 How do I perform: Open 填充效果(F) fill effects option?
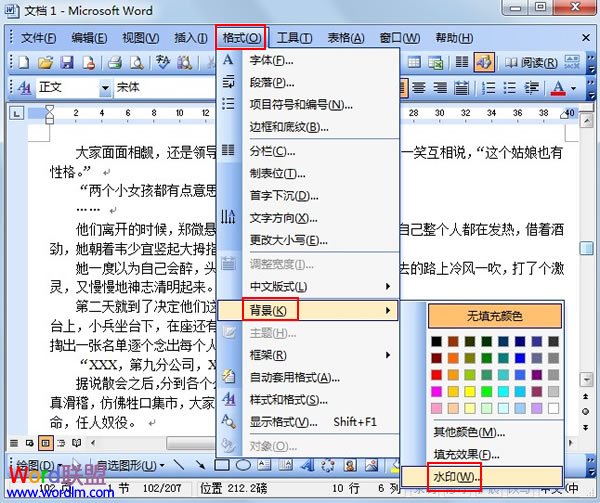(466, 453)
